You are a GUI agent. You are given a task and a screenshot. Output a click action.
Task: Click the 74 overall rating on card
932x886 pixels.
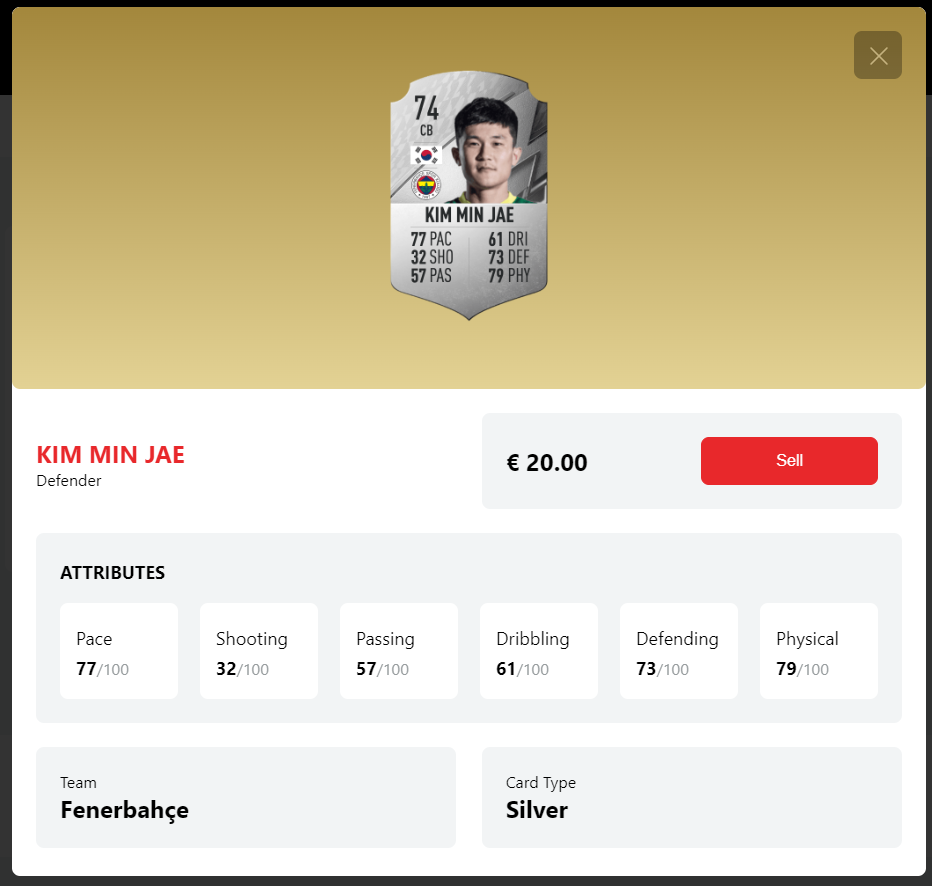pos(426,108)
